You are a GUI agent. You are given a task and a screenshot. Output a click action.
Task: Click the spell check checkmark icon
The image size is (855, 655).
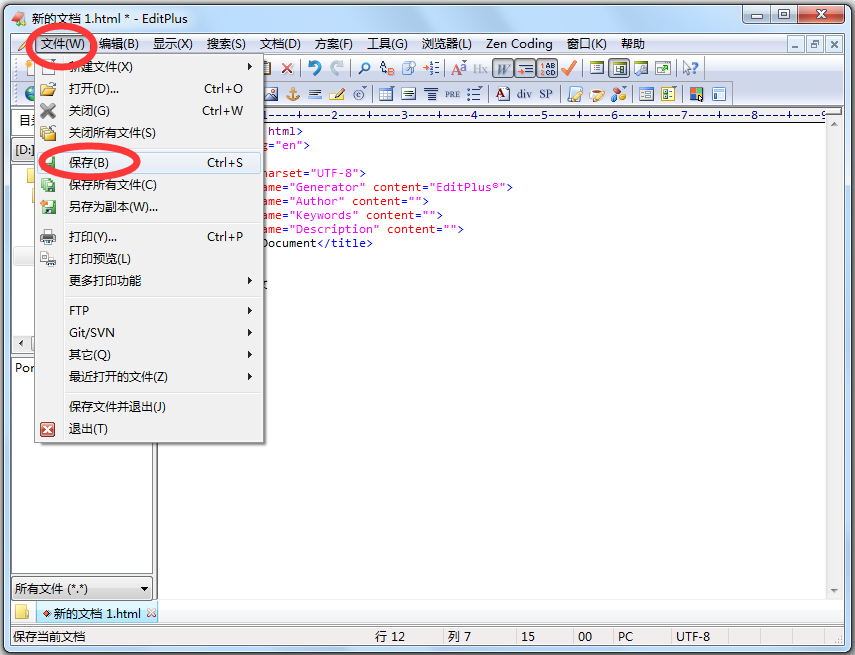pyautogui.click(x=568, y=68)
